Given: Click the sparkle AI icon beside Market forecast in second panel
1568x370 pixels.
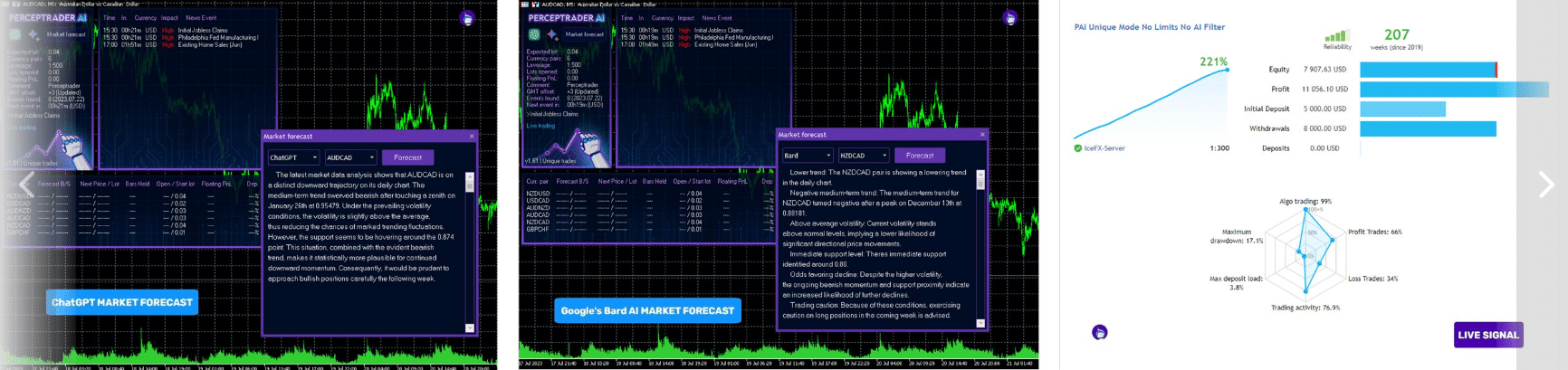Looking at the screenshot, I should point(551,34).
